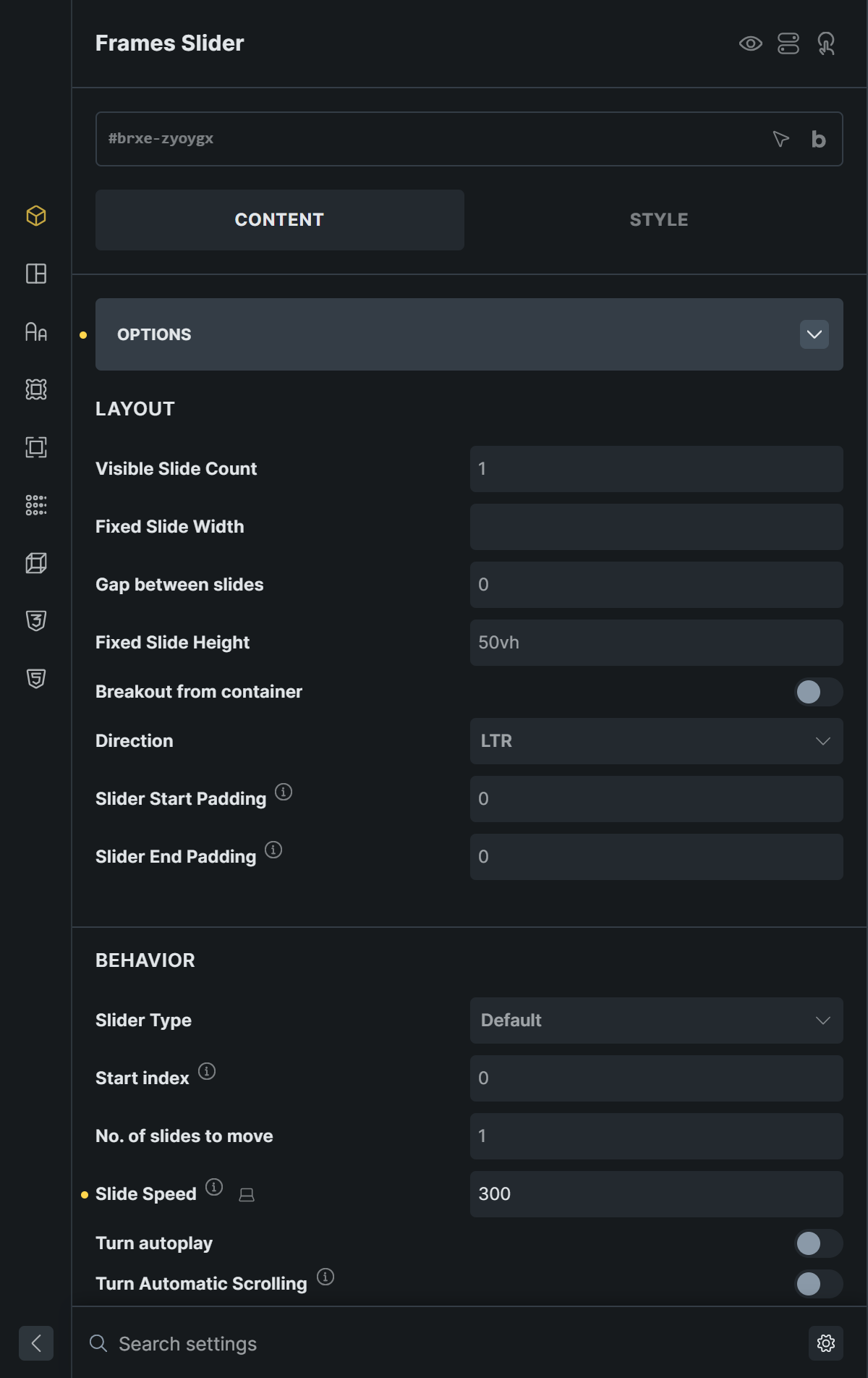Click the Slide Speed label
The image size is (868, 1378).
[146, 1194]
